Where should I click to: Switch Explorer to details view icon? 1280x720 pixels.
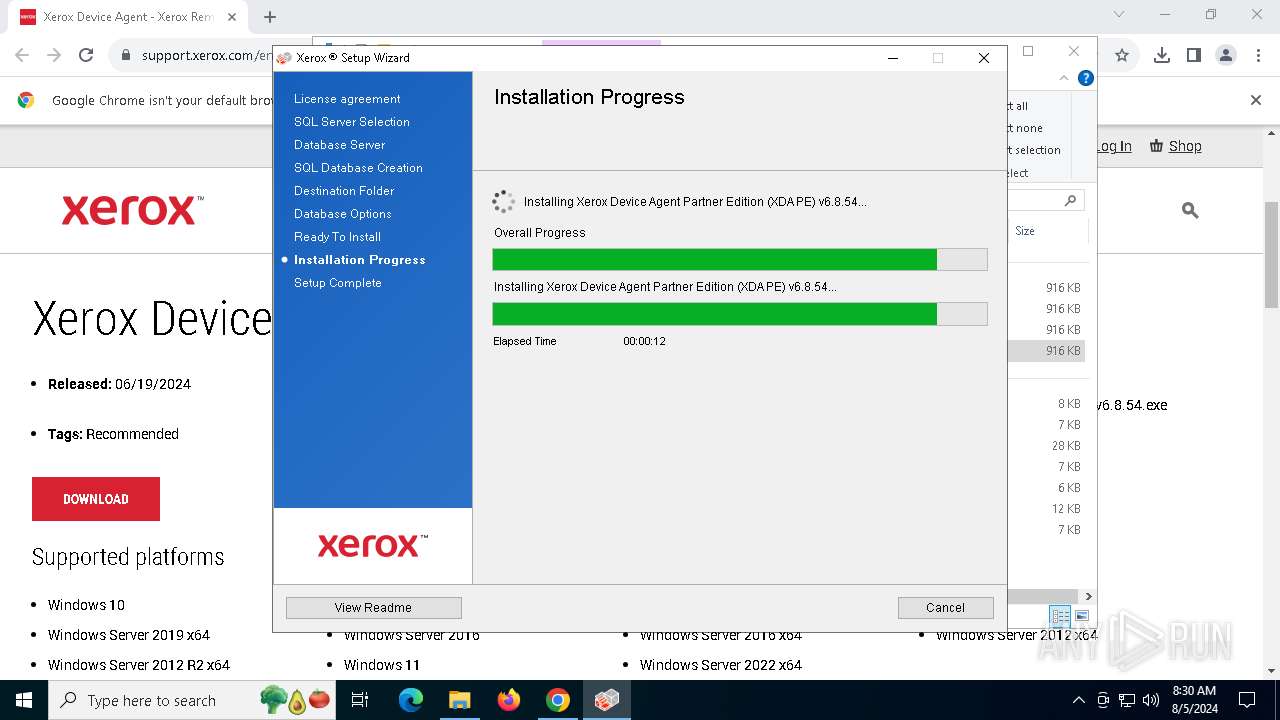[1060, 616]
